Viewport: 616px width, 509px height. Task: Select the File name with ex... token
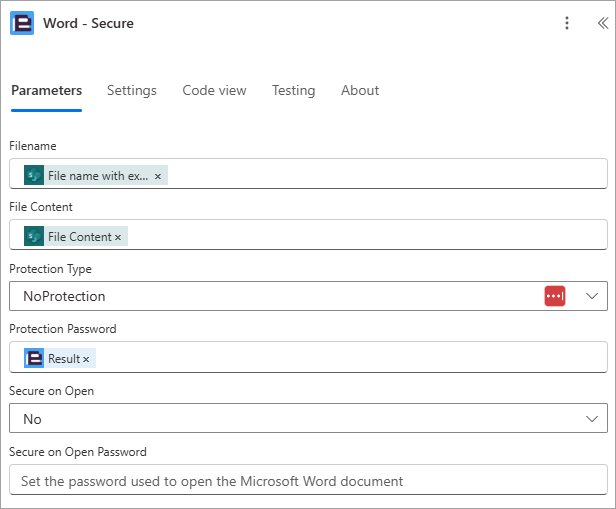98,176
